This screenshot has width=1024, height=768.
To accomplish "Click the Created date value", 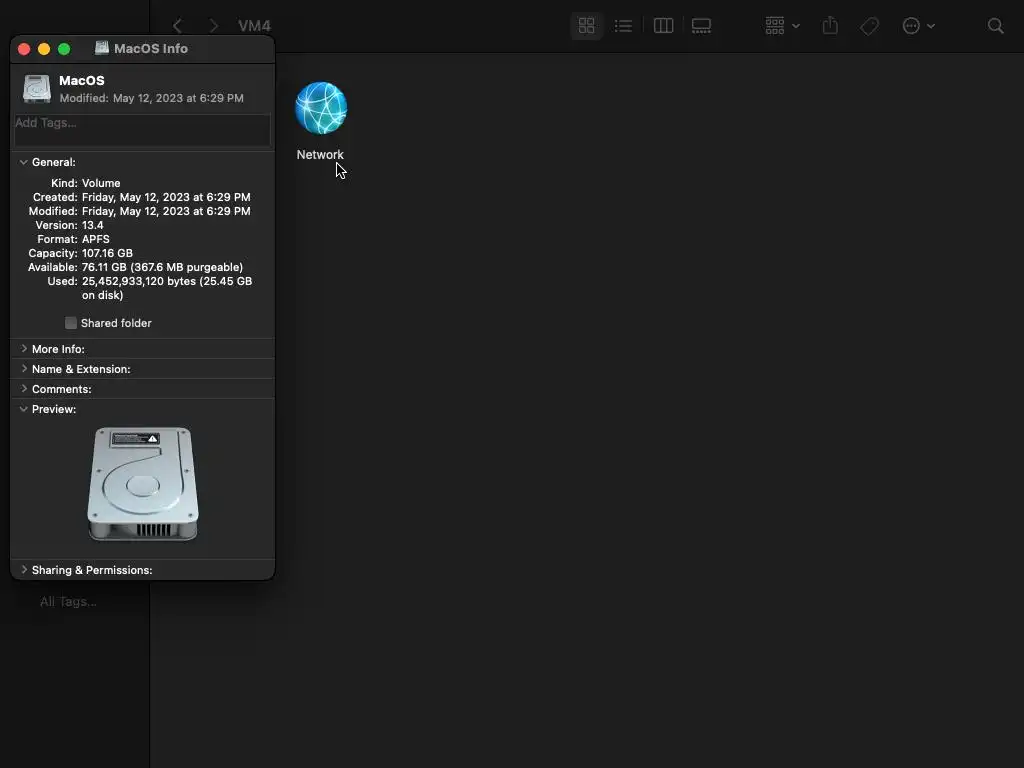I will pyautogui.click(x=166, y=197).
